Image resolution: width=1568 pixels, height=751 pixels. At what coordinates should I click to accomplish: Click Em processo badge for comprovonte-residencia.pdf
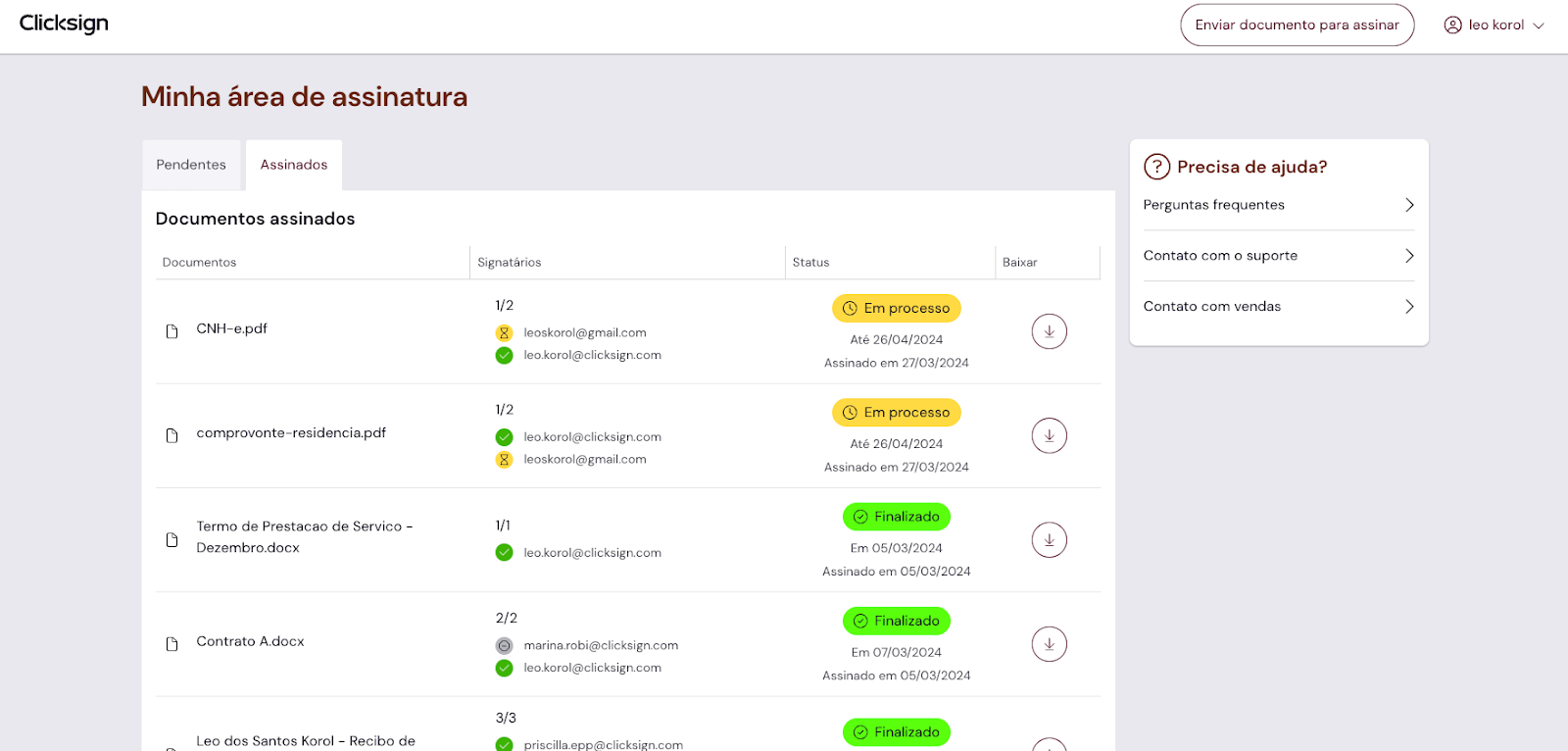coord(897,413)
